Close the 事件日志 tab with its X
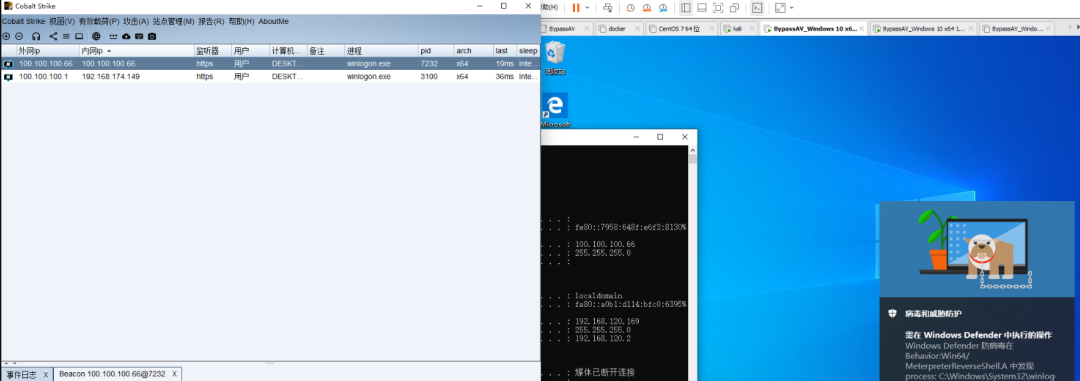This screenshot has height=381, width=1080. click(45, 374)
